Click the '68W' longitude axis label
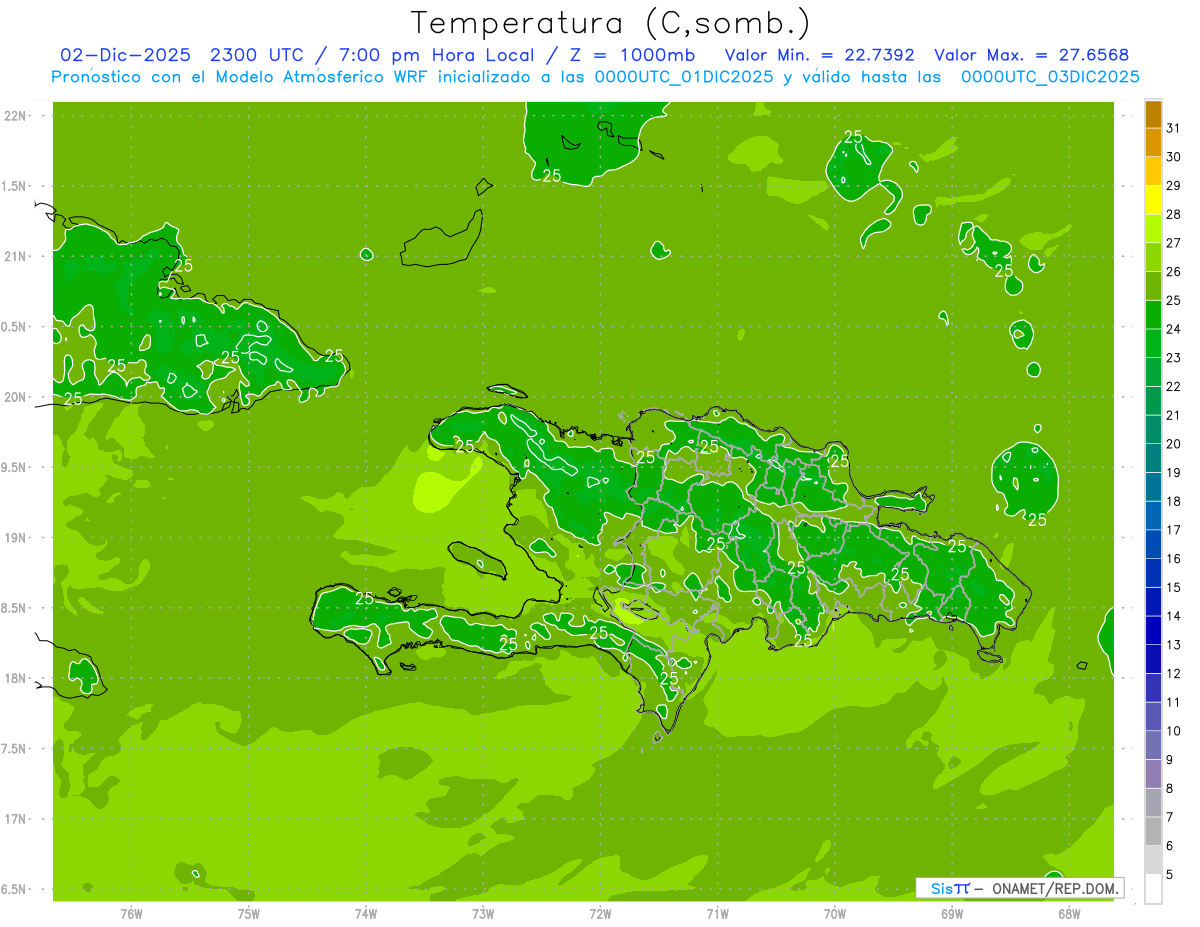The image size is (1200, 927). (1069, 914)
